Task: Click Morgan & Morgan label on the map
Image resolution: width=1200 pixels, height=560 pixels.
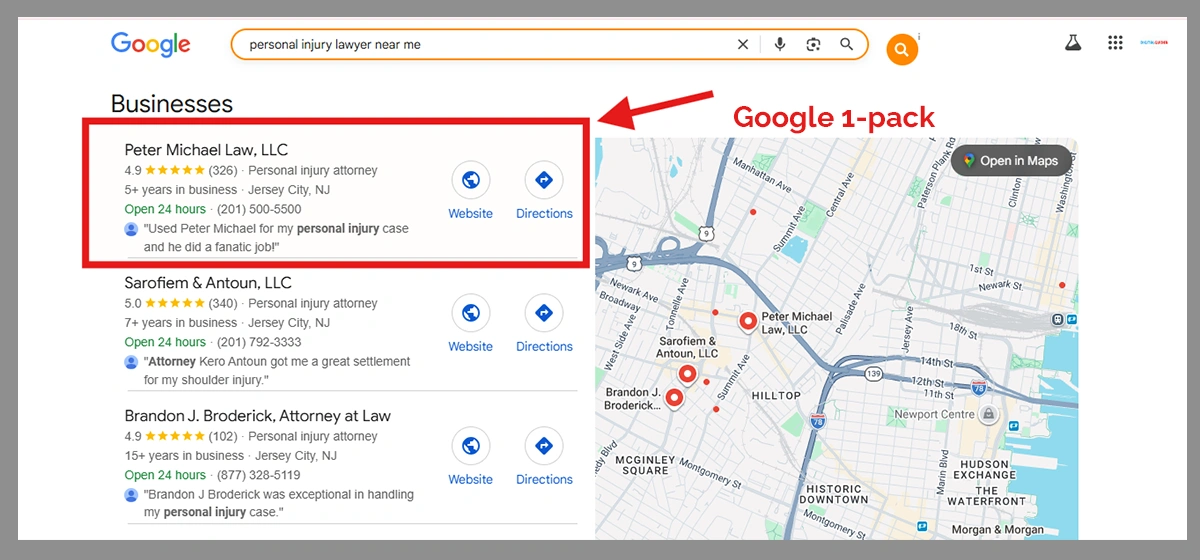Action: [999, 529]
